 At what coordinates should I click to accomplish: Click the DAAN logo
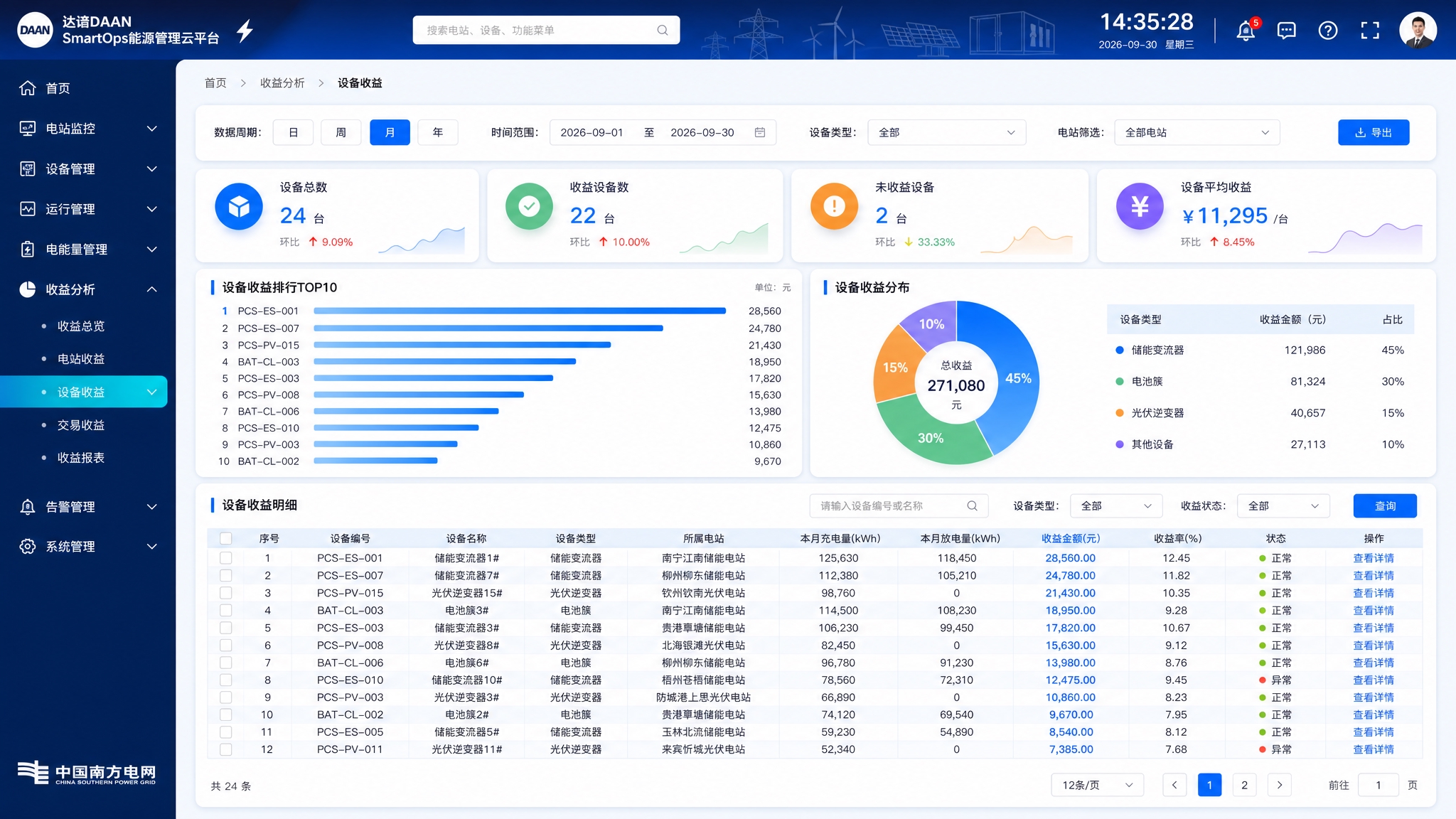(35, 30)
